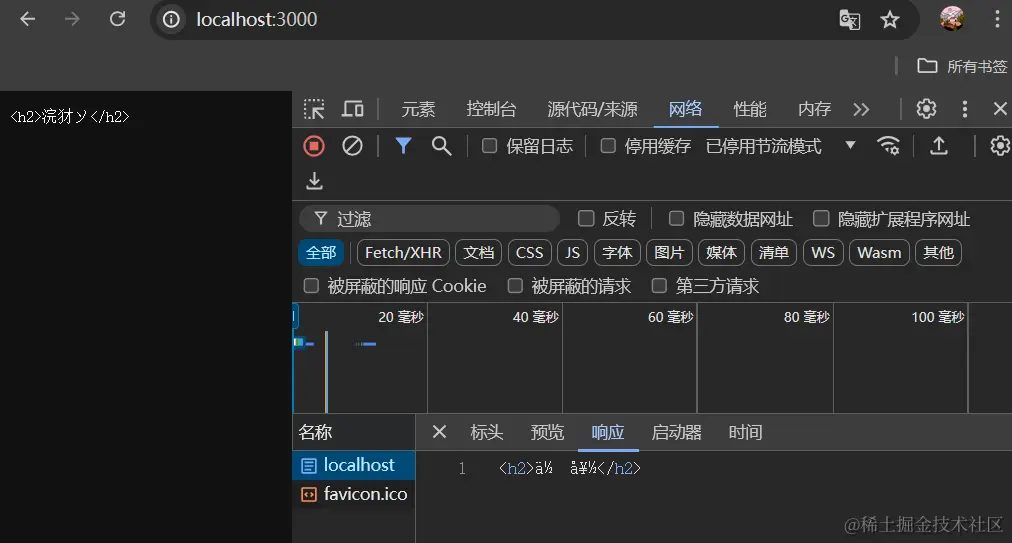
Task: Open the 性能 tab
Action: pyautogui.click(x=750, y=109)
